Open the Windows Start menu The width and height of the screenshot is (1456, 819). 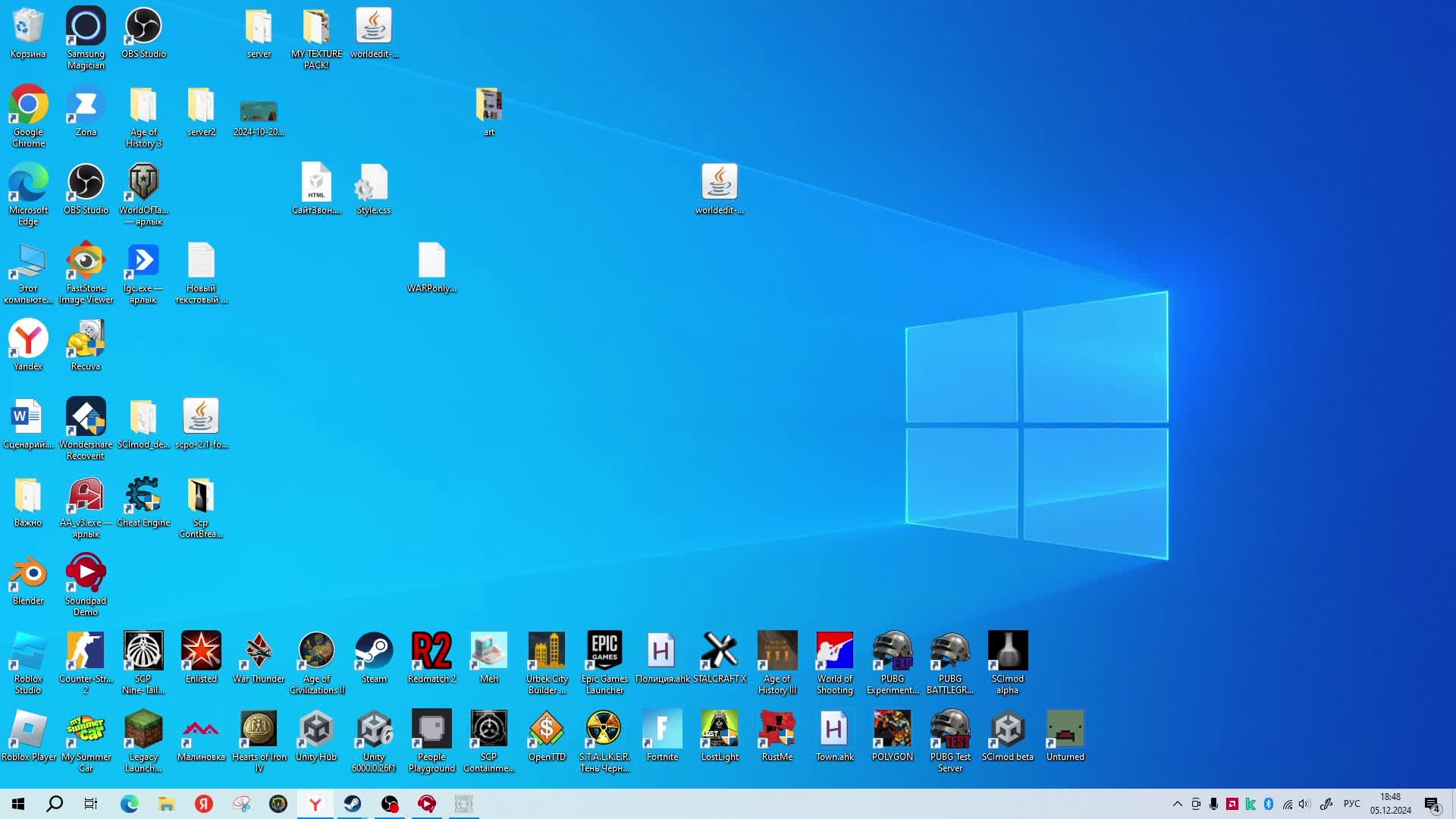tap(18, 804)
